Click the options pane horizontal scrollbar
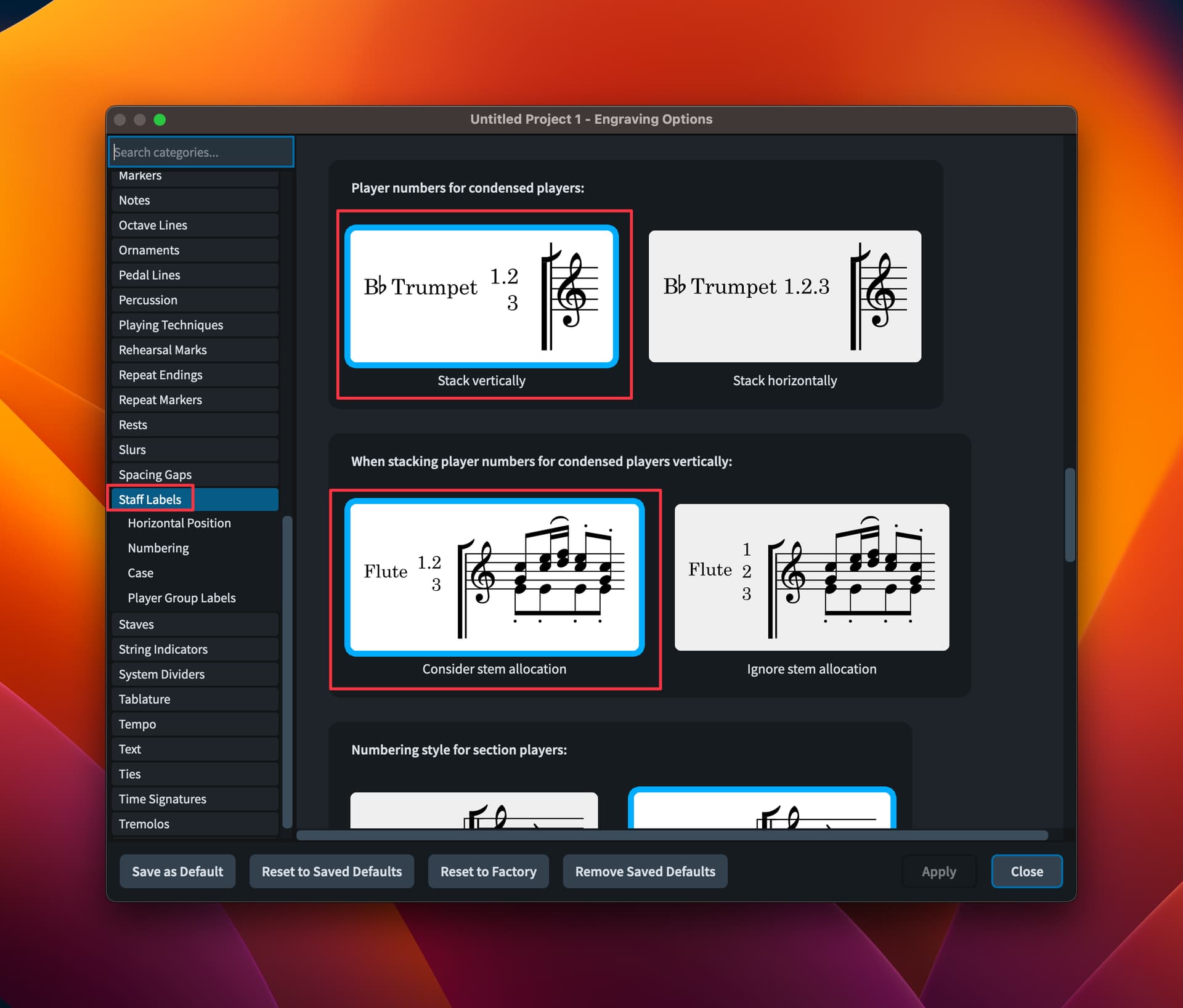This screenshot has height=1008, width=1183. [x=672, y=835]
